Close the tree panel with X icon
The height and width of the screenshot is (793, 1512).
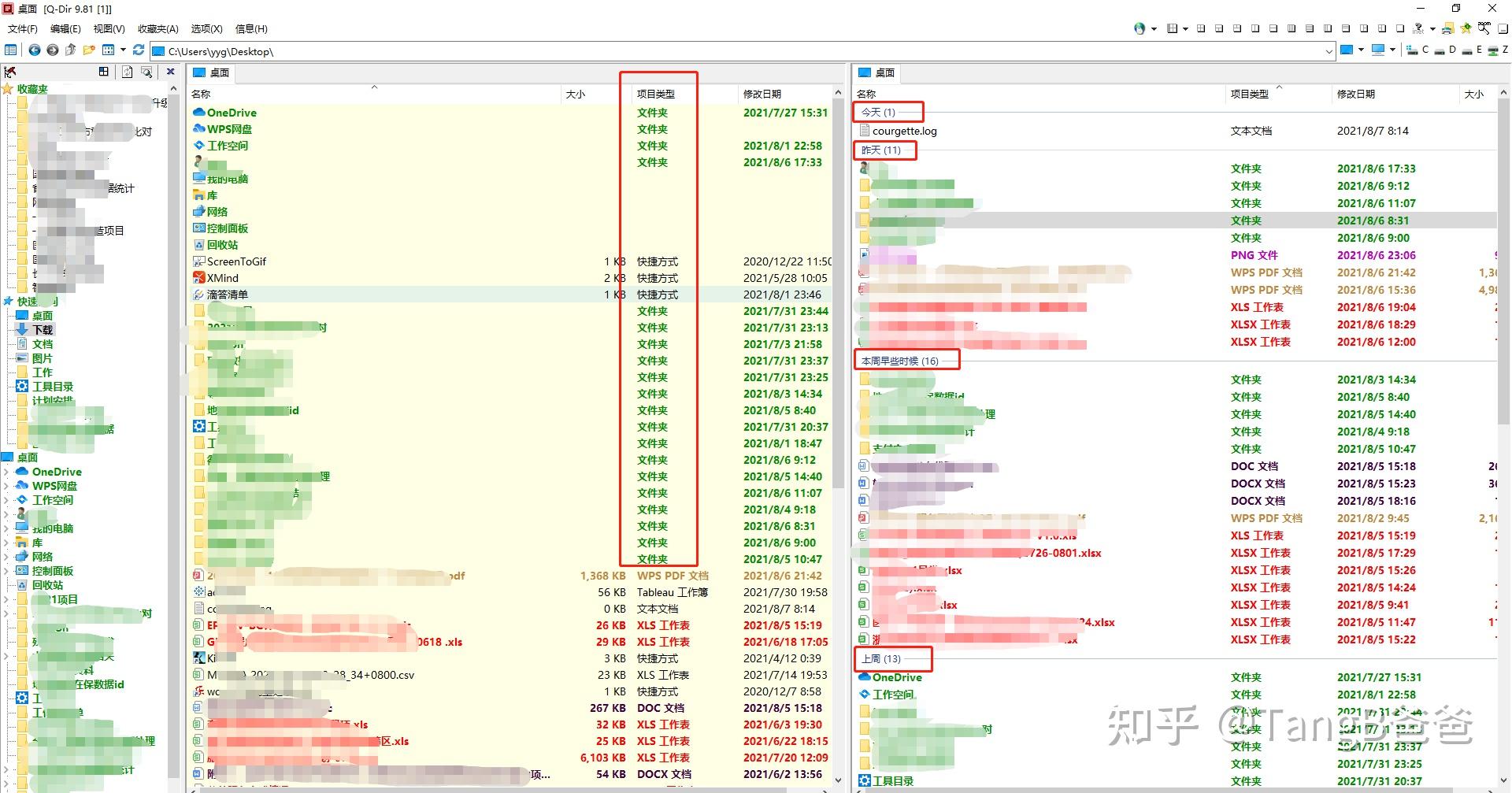click(x=170, y=72)
